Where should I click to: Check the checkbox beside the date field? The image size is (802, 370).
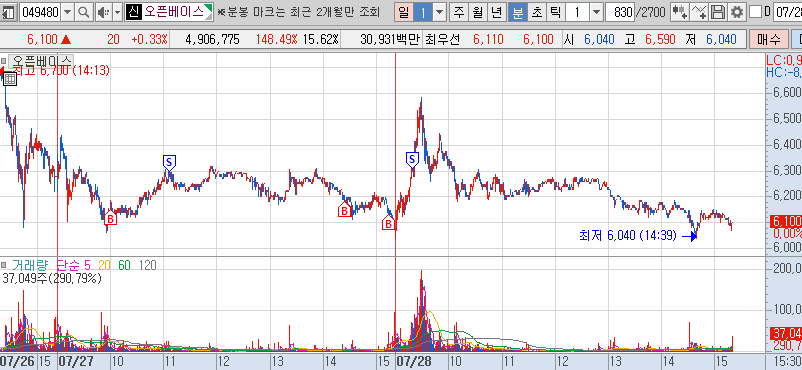tap(754, 12)
